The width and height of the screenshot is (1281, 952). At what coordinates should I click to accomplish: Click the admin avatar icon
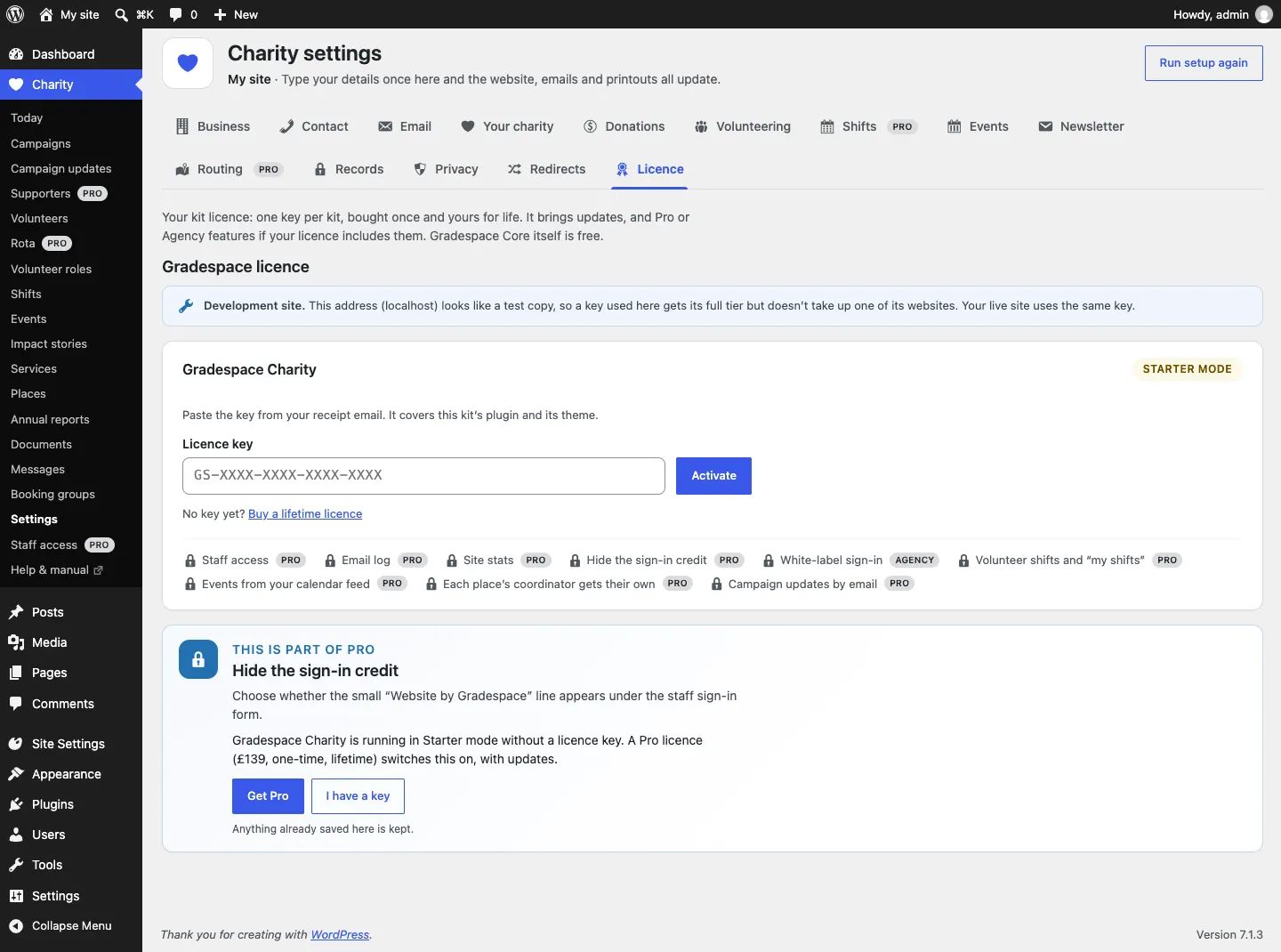1264,14
